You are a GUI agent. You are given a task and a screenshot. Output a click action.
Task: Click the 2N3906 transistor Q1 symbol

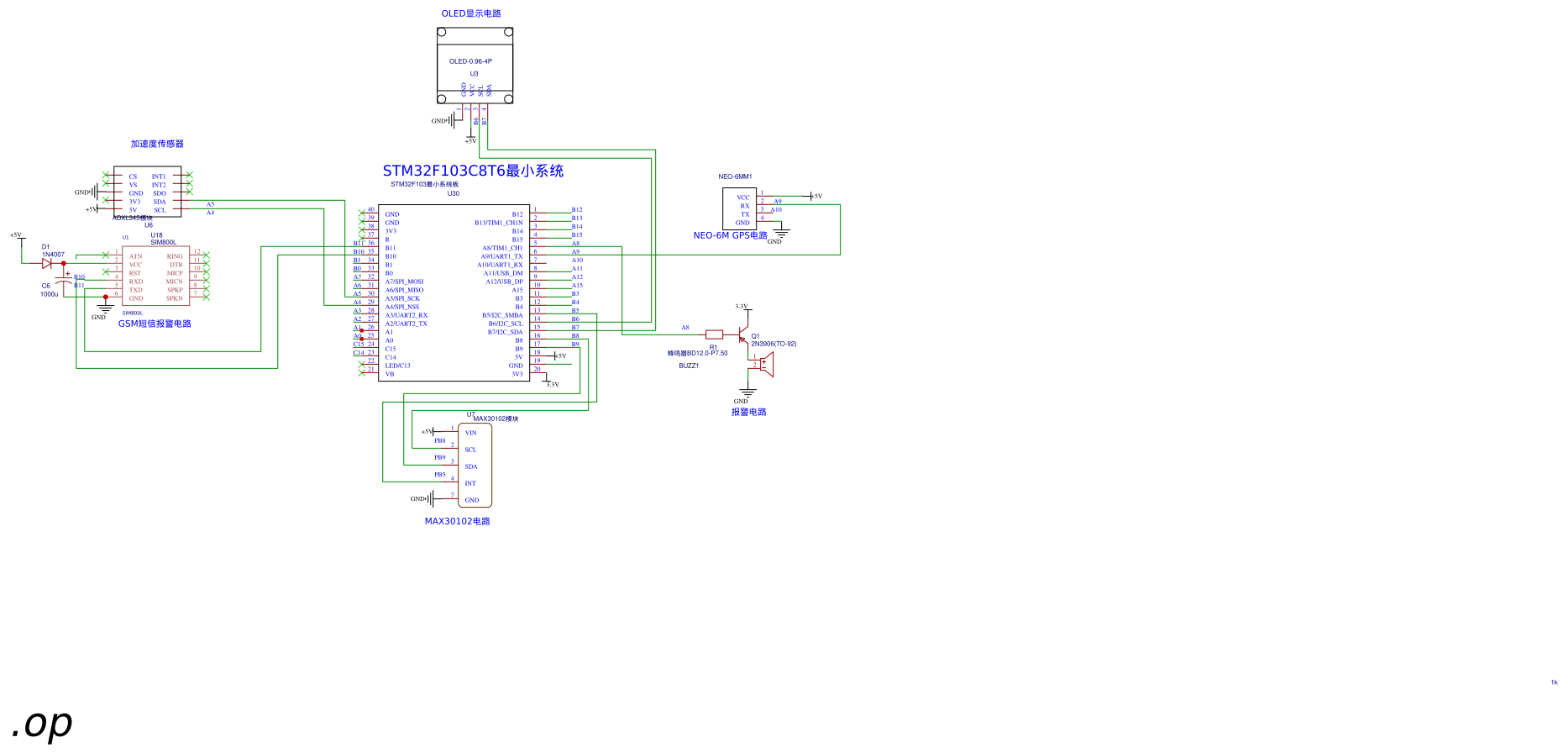pos(742,334)
